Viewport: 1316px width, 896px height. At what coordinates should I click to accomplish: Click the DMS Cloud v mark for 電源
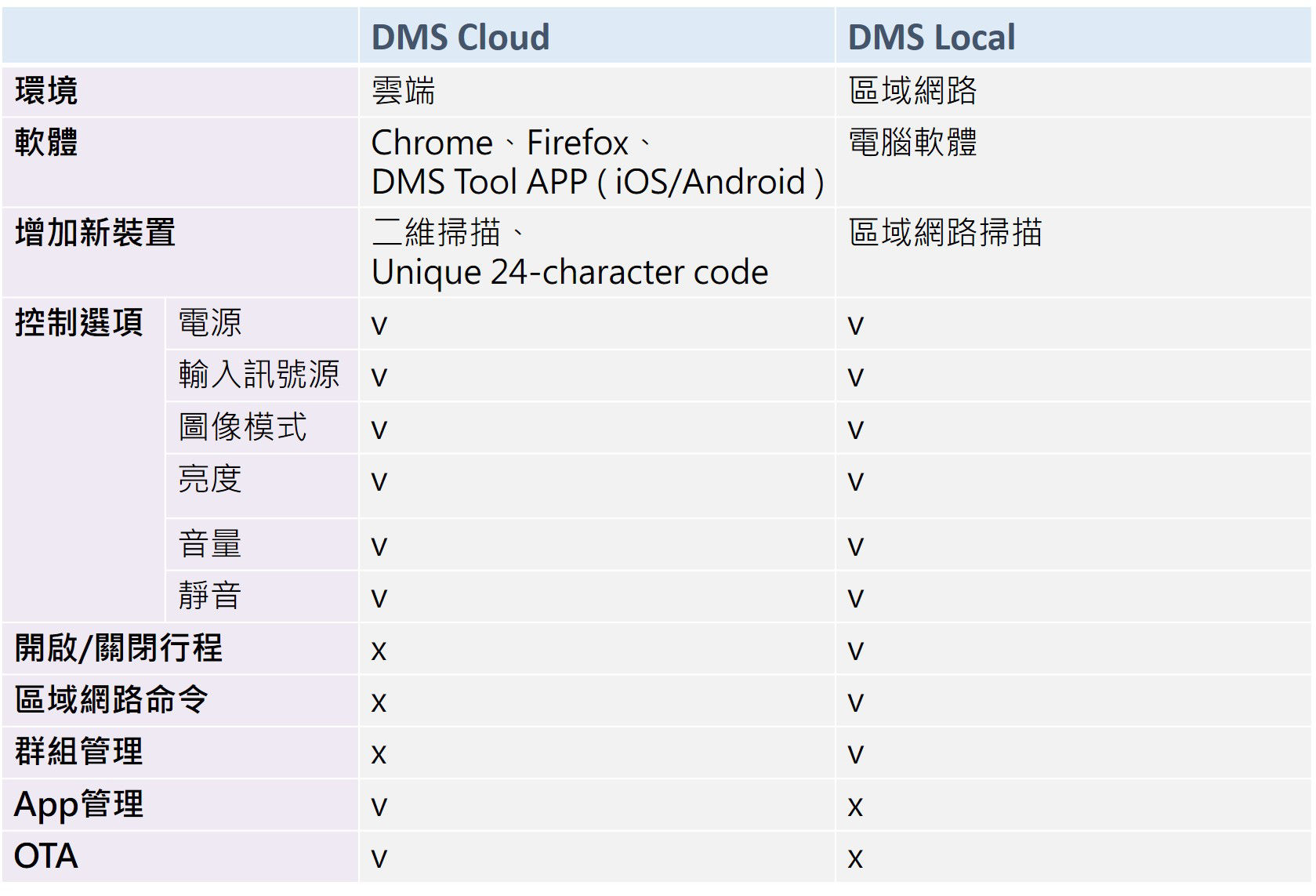pyautogui.click(x=379, y=325)
